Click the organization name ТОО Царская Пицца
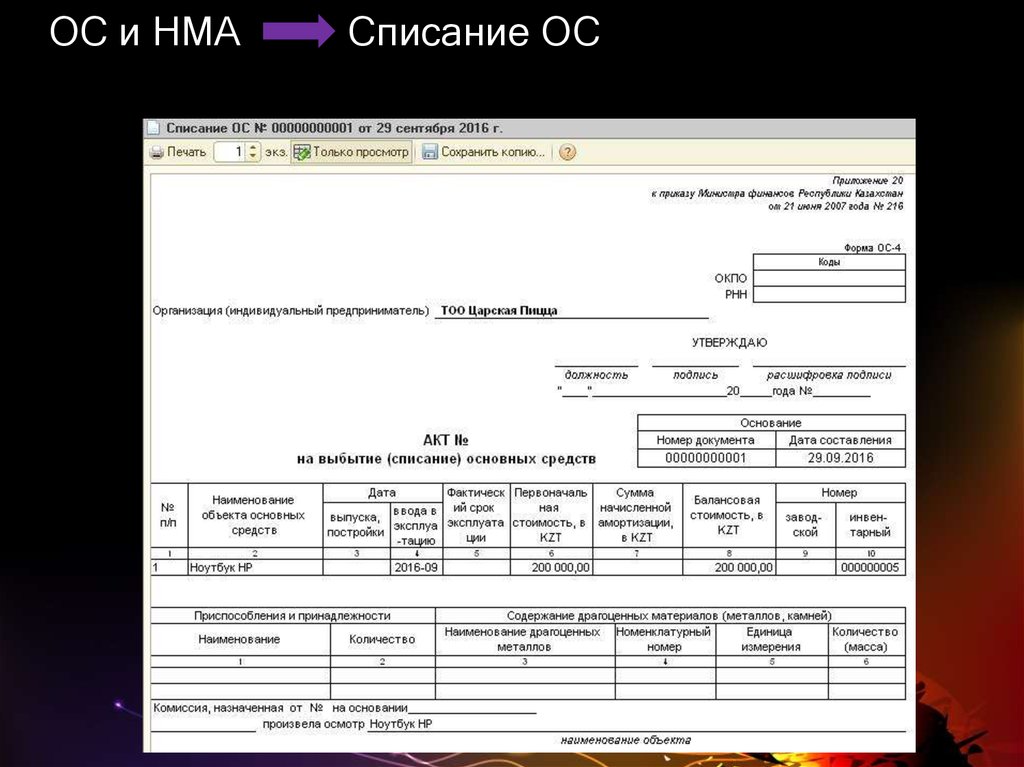 point(499,311)
